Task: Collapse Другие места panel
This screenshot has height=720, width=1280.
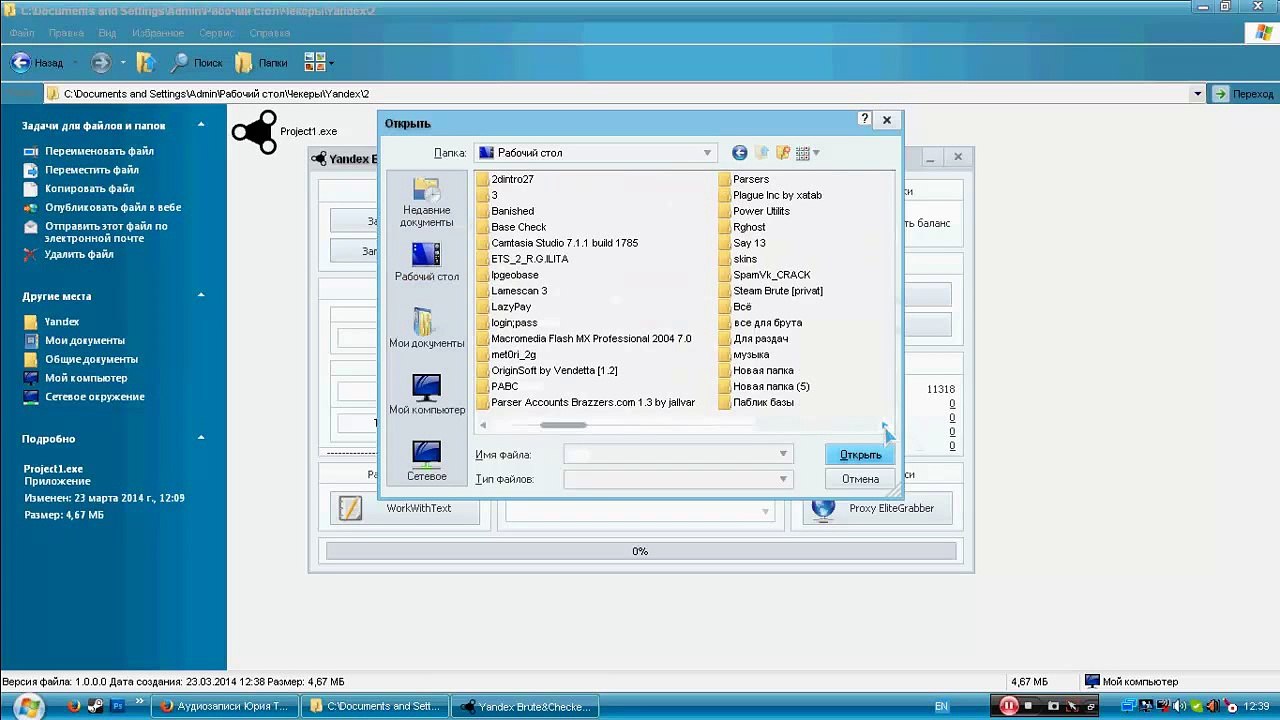Action: 201,296
